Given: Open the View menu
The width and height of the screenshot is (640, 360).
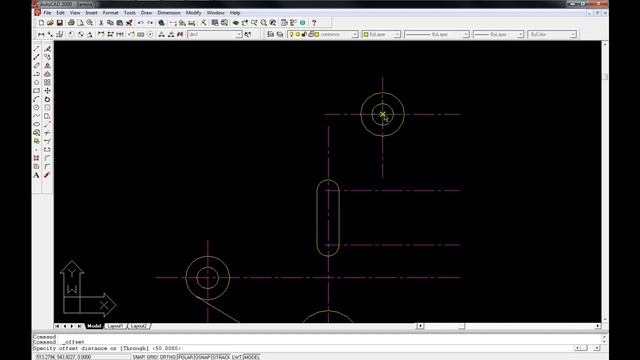Looking at the screenshot, I should tap(75, 13).
